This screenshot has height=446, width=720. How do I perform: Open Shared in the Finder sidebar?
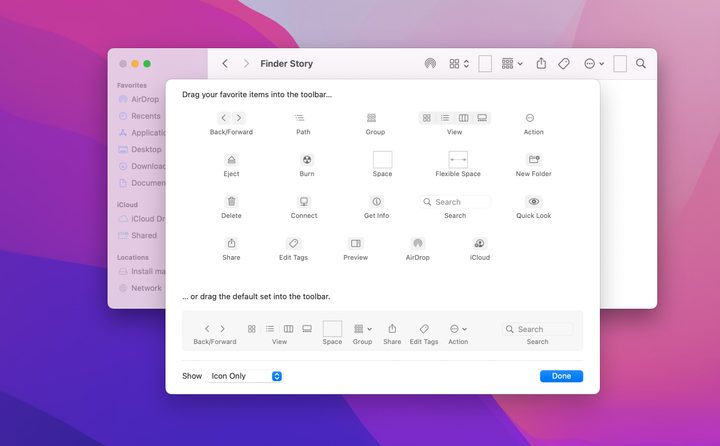pyautogui.click(x=137, y=236)
